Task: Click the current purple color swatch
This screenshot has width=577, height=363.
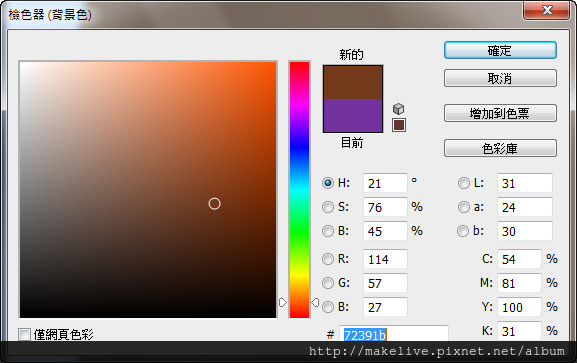Action: point(353,116)
